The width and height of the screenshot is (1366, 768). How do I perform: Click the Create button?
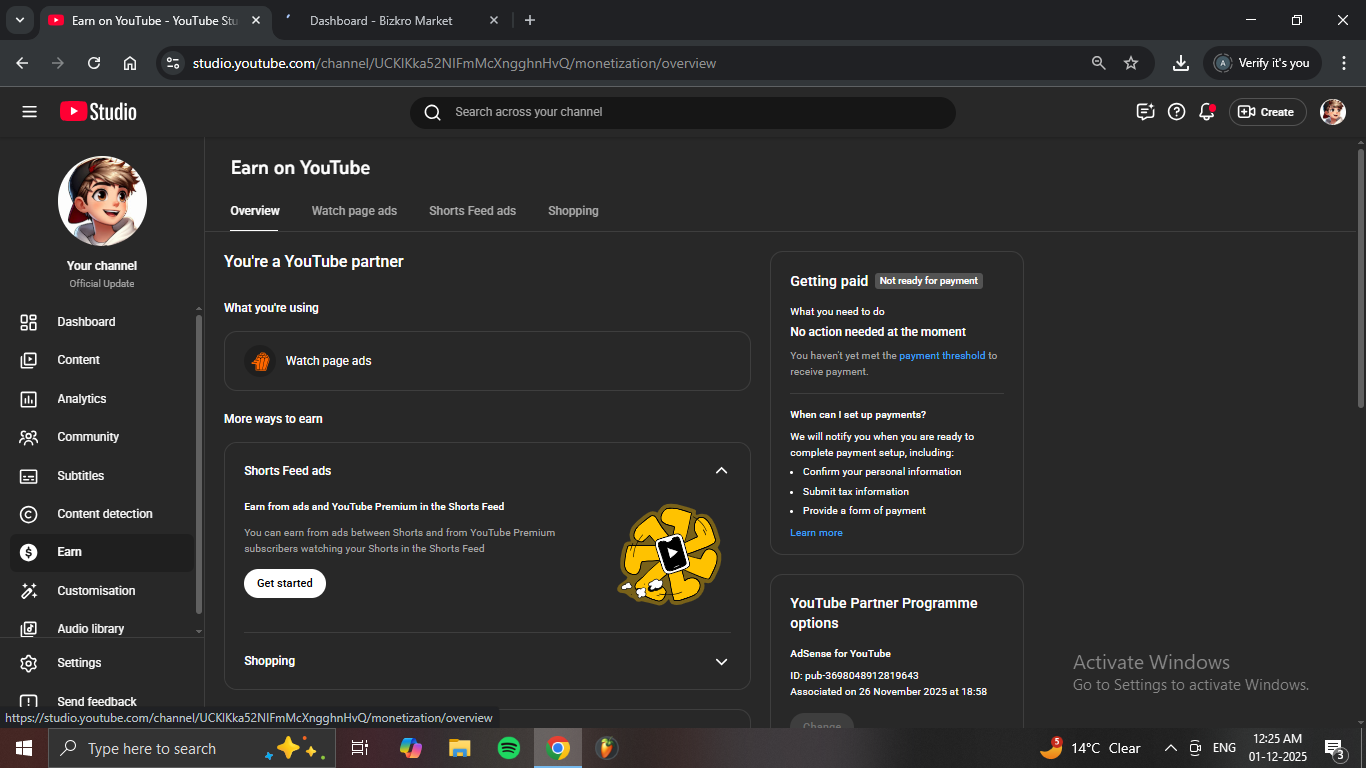coord(1267,112)
